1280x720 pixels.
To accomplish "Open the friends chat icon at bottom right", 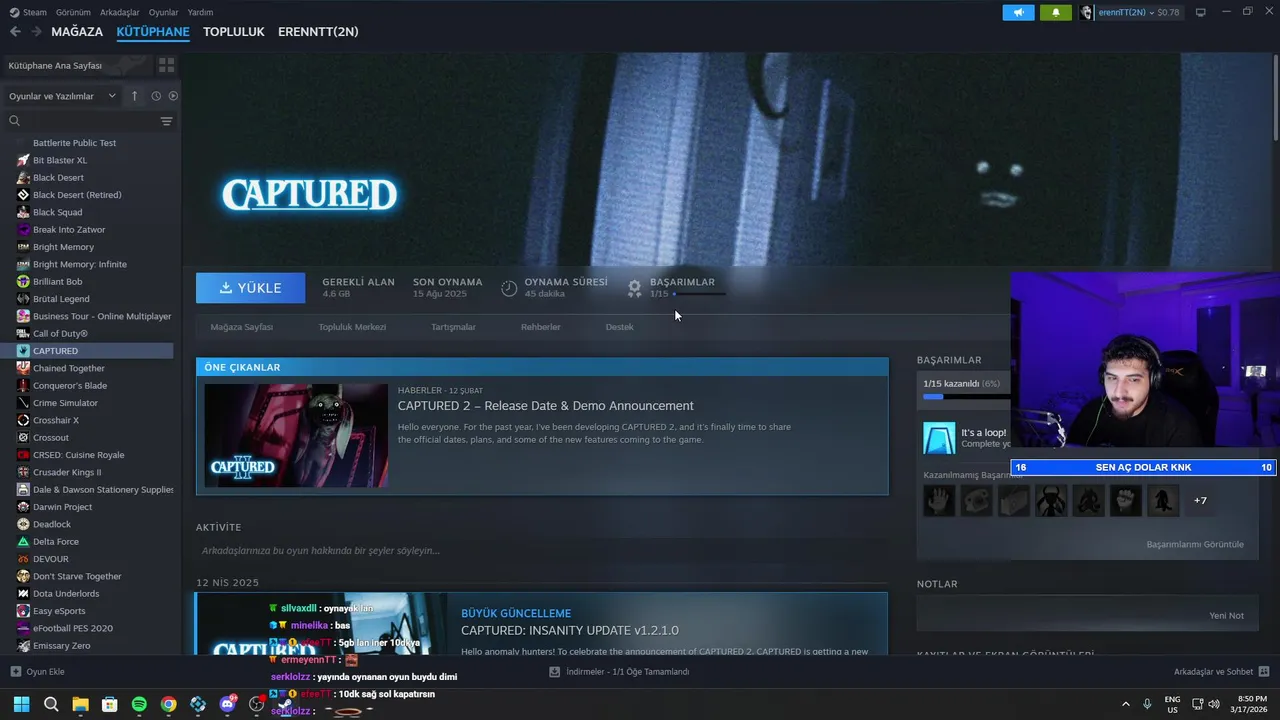I will tap(1263, 672).
